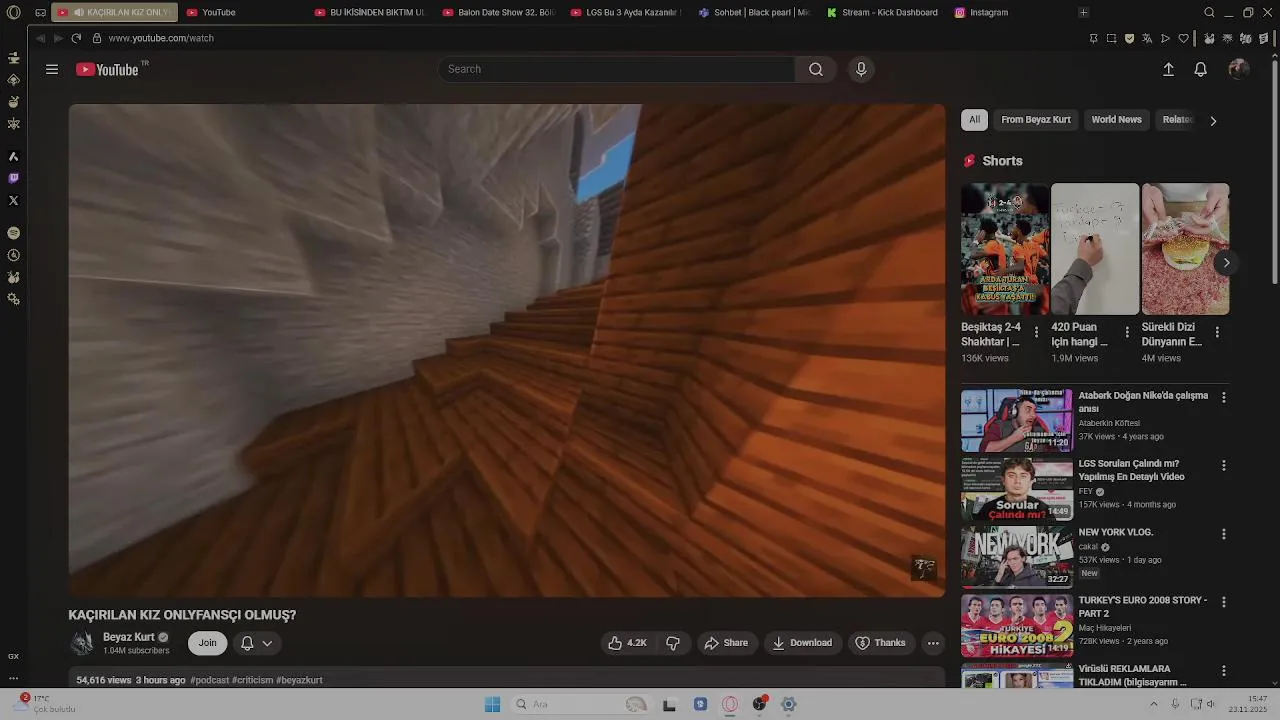The image size is (1280, 720).
Task: Click the YouTube search input field
Action: [x=616, y=69]
